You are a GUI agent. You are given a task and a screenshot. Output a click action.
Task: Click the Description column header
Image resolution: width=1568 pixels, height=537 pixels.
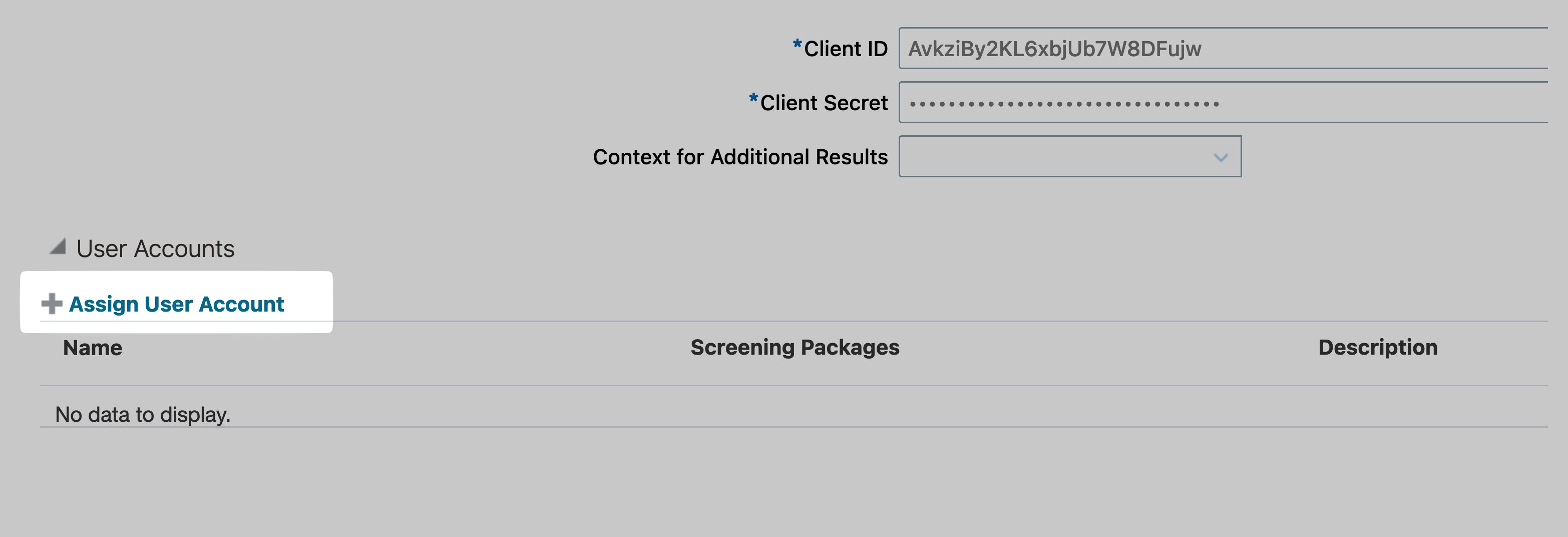point(1377,347)
